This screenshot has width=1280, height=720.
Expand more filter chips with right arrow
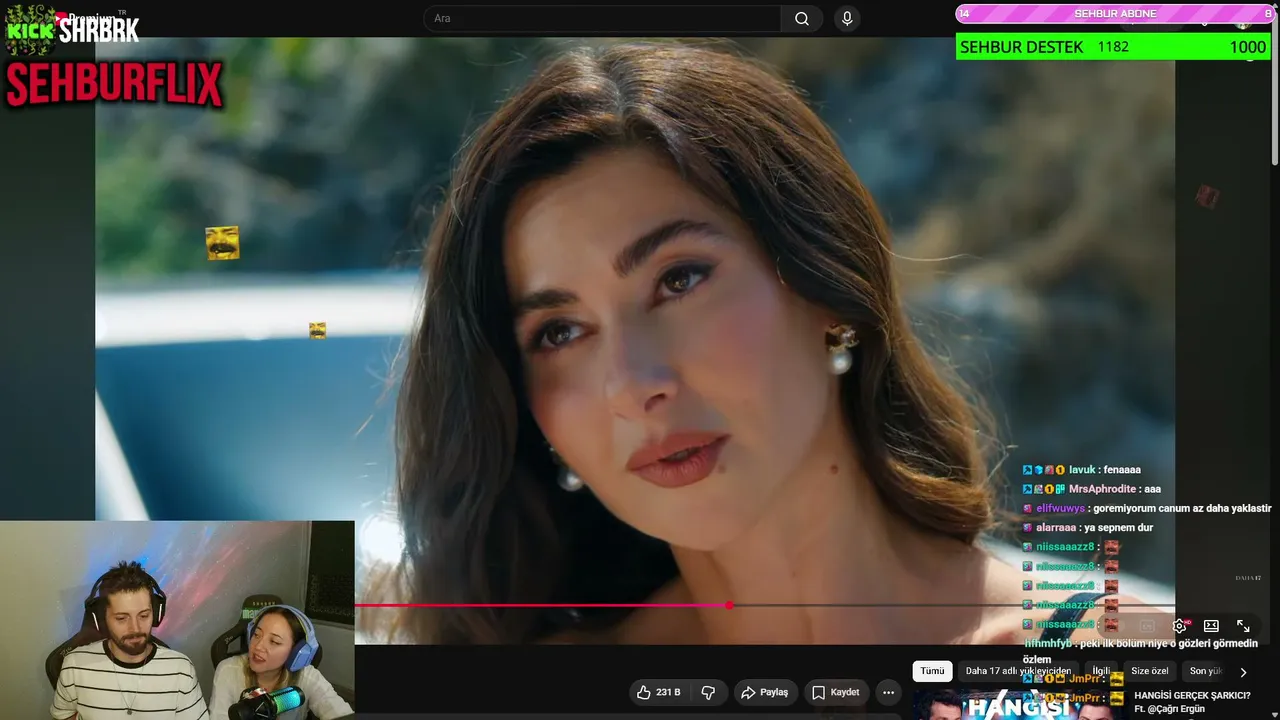tap(1243, 672)
